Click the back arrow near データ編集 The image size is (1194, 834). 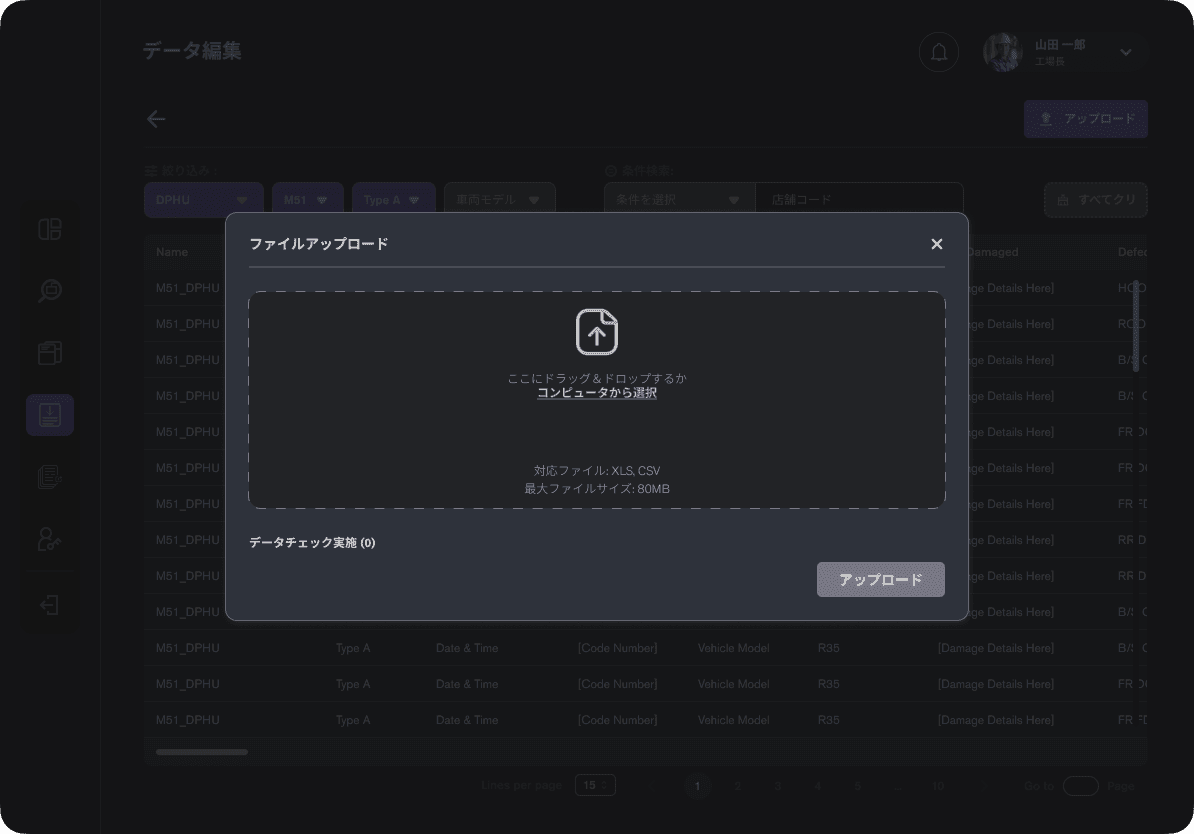[x=155, y=118]
